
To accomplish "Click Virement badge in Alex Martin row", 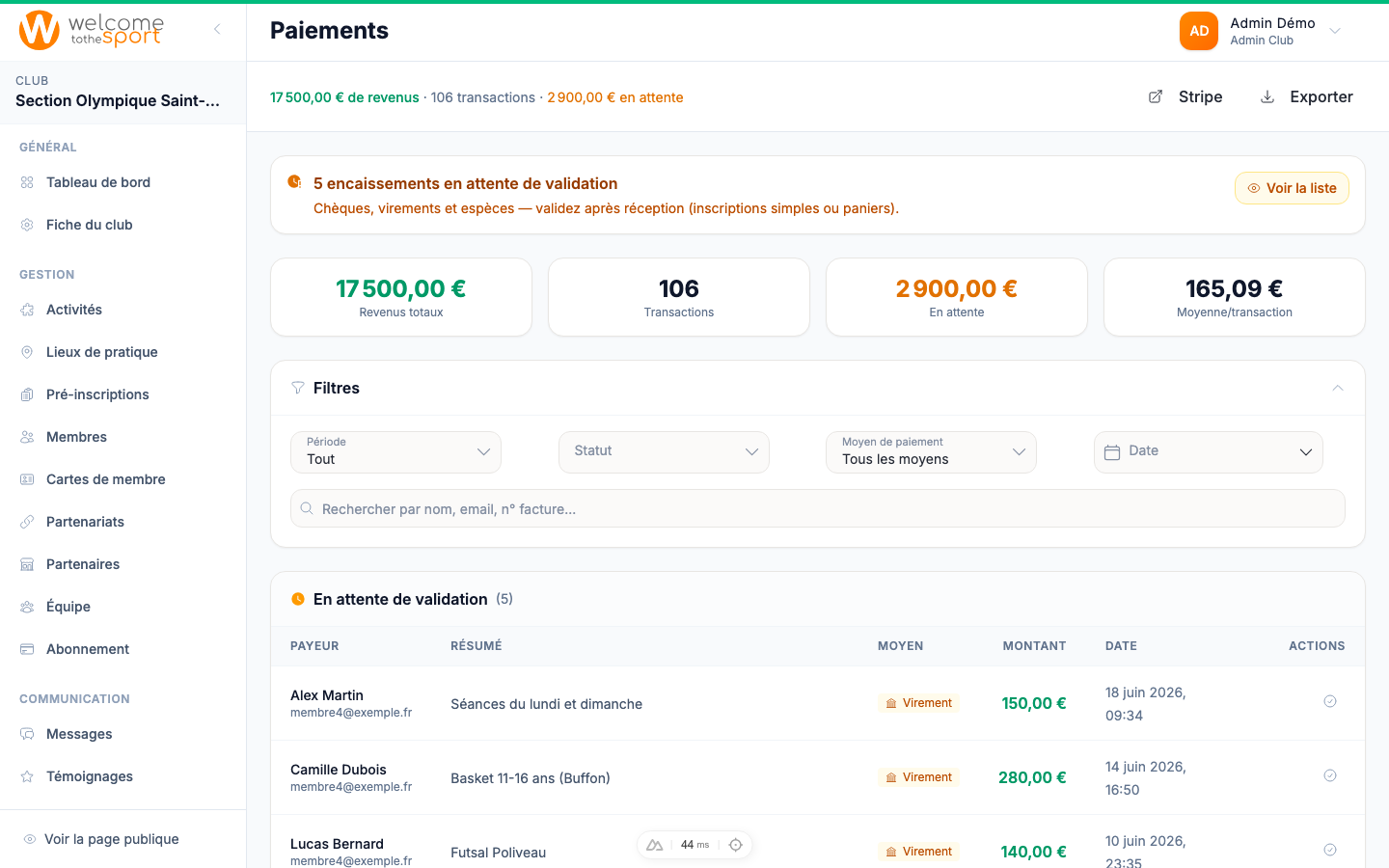I will click(918, 703).
